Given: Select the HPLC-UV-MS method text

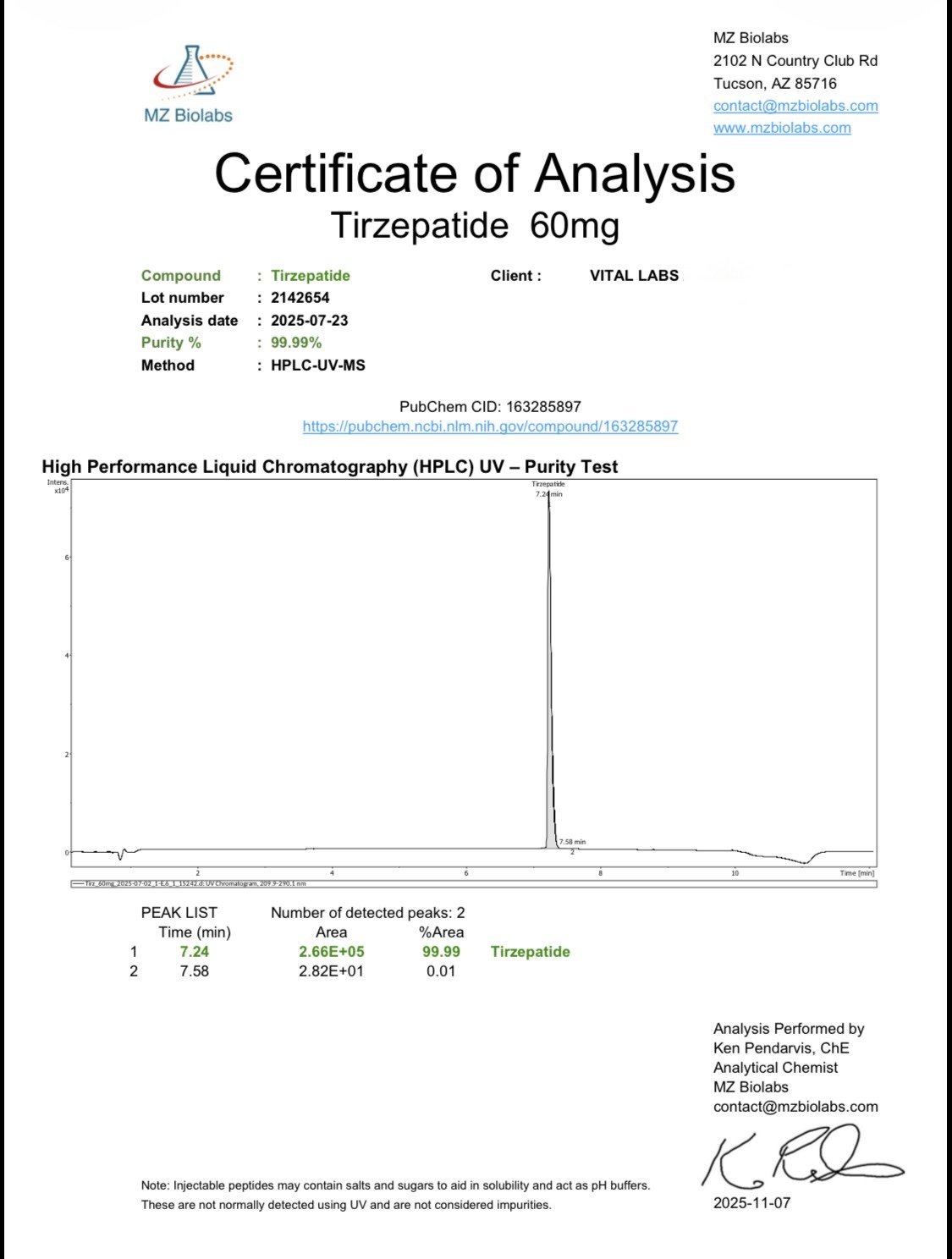Looking at the screenshot, I should tap(317, 366).
